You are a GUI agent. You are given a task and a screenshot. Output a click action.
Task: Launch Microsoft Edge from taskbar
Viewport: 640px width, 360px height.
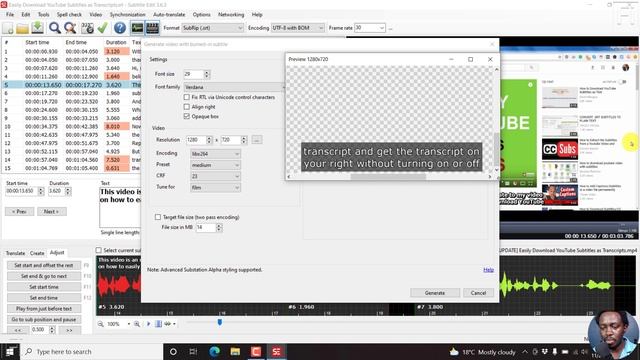pos(214,351)
